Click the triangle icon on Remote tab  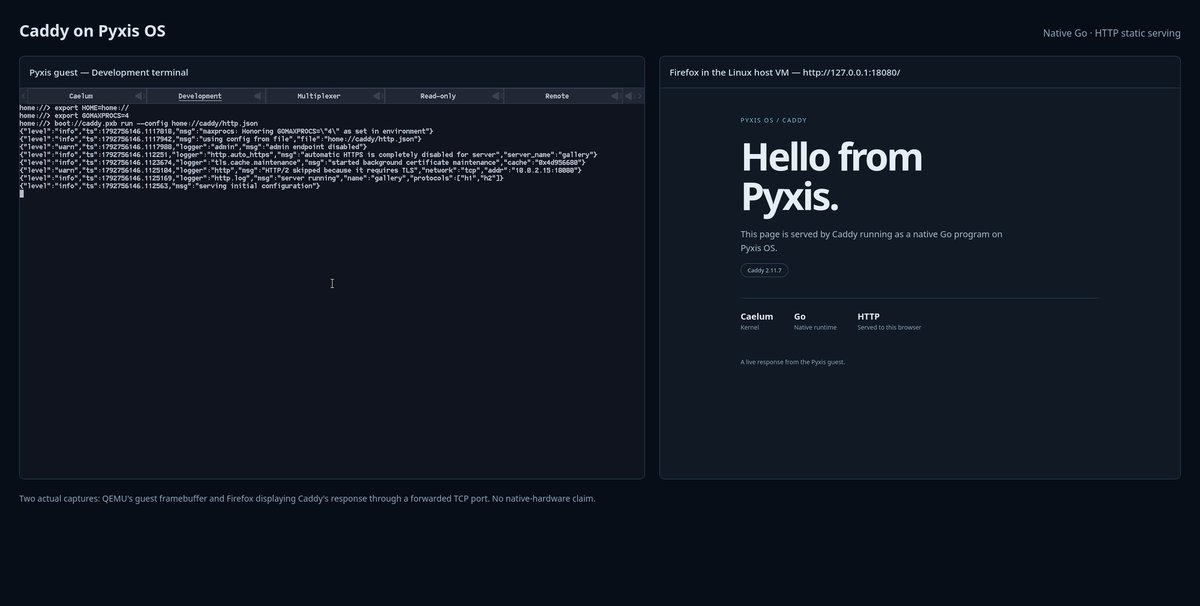click(x=614, y=96)
